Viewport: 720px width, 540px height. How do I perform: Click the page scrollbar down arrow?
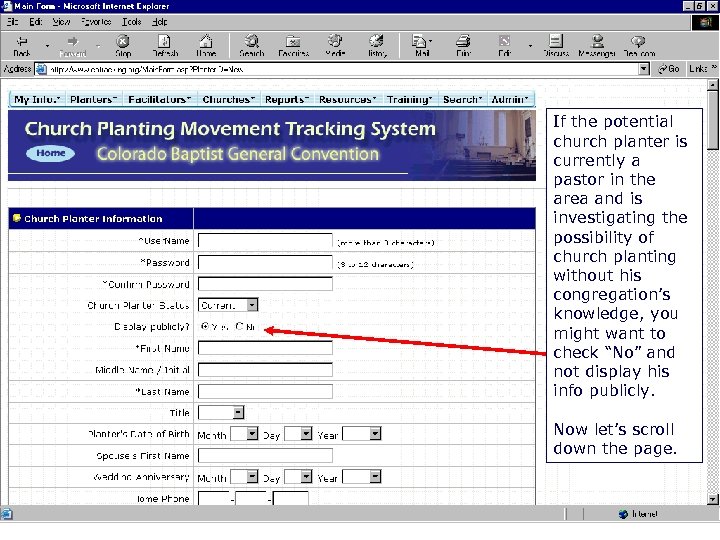(x=712, y=499)
